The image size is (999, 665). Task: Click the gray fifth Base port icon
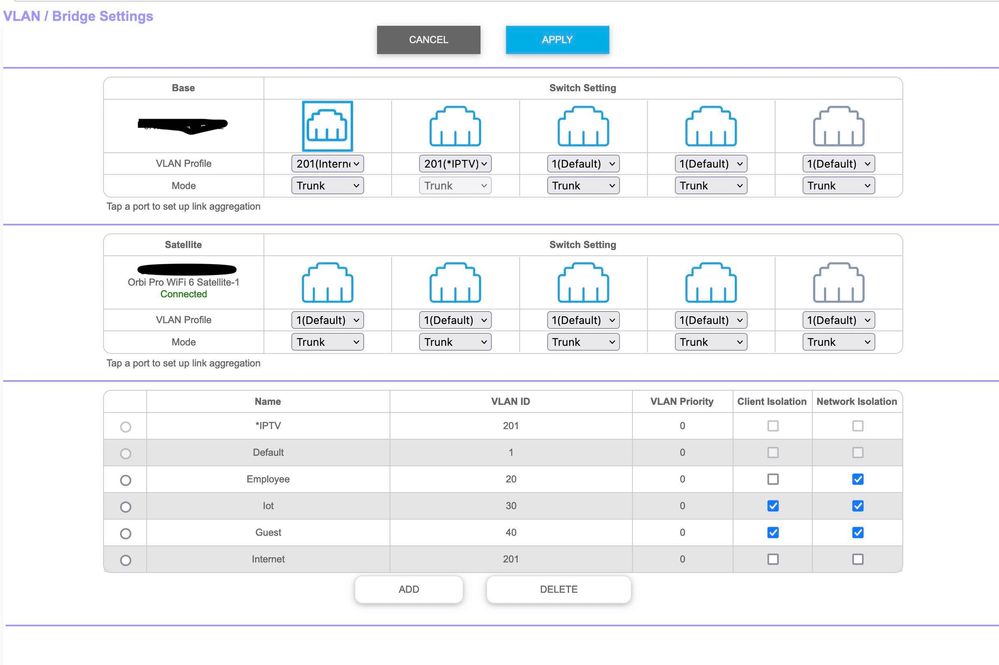pos(839,127)
